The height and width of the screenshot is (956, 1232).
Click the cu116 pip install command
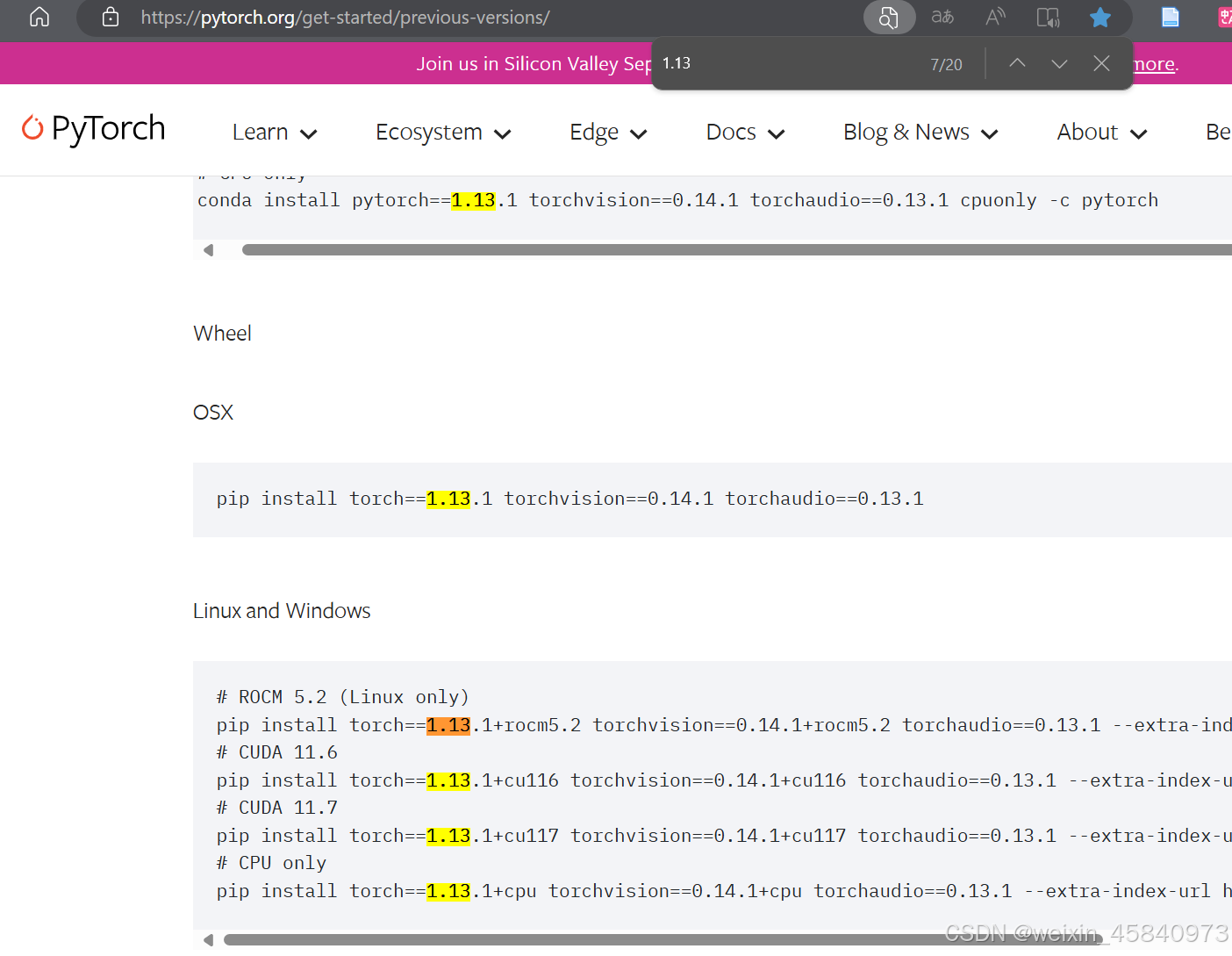(x=724, y=780)
